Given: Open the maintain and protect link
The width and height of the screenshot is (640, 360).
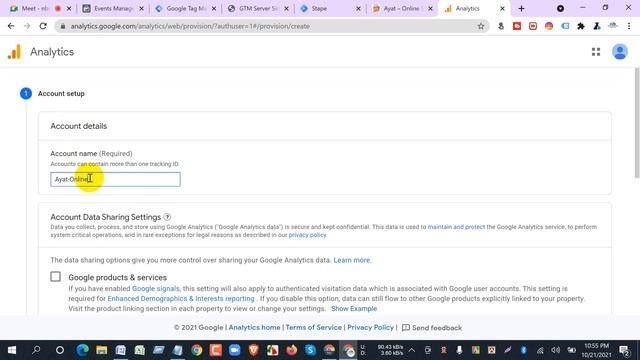Looking at the screenshot, I should tap(456, 227).
